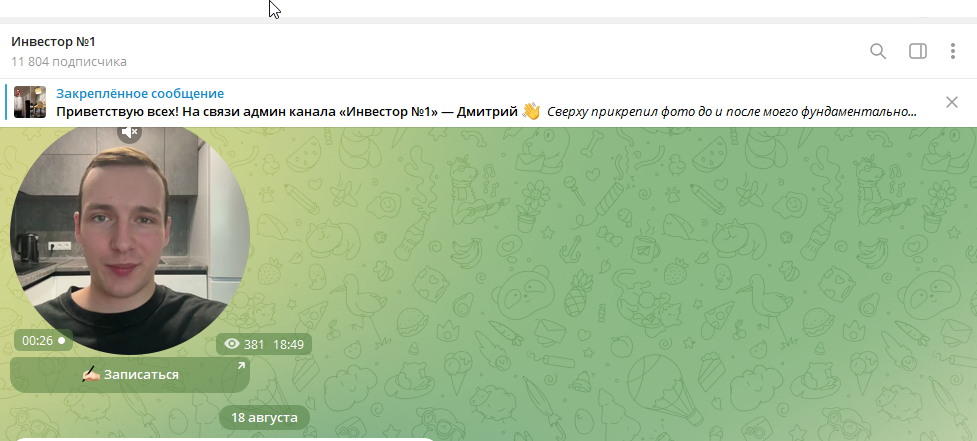977x441 pixels.
Task: Open channel info via Инвестор №1 title
Action: [x=53, y=42]
